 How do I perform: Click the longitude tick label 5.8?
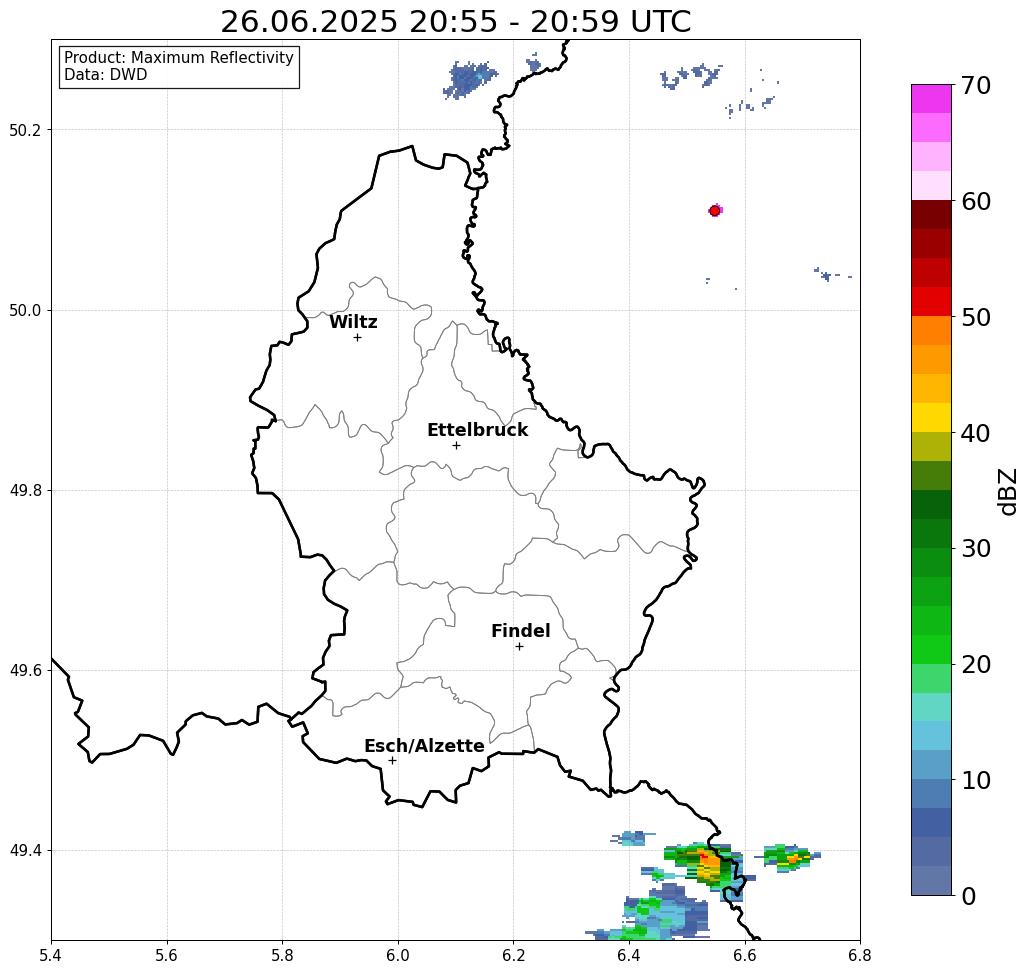282,955
